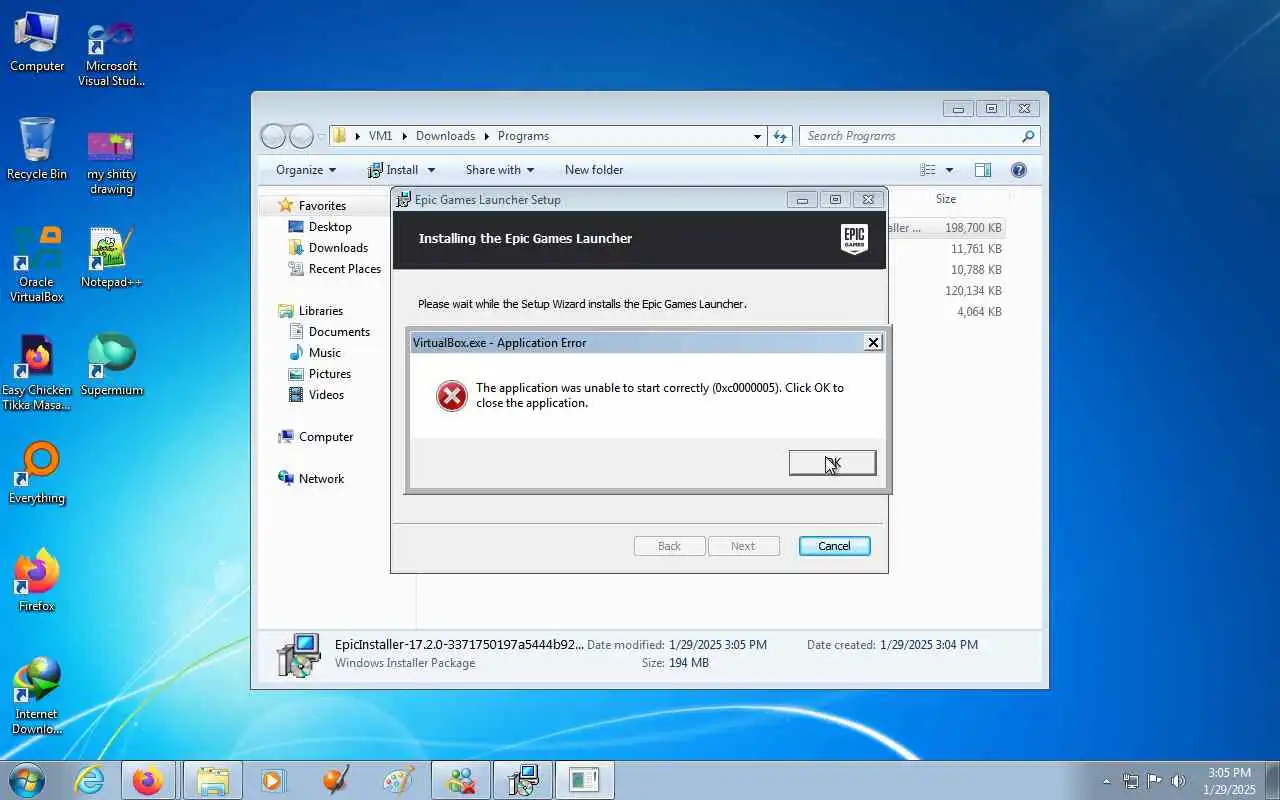Switch to the installer setup taskbar button
Image resolution: width=1280 pixels, height=800 pixels.
click(x=523, y=780)
